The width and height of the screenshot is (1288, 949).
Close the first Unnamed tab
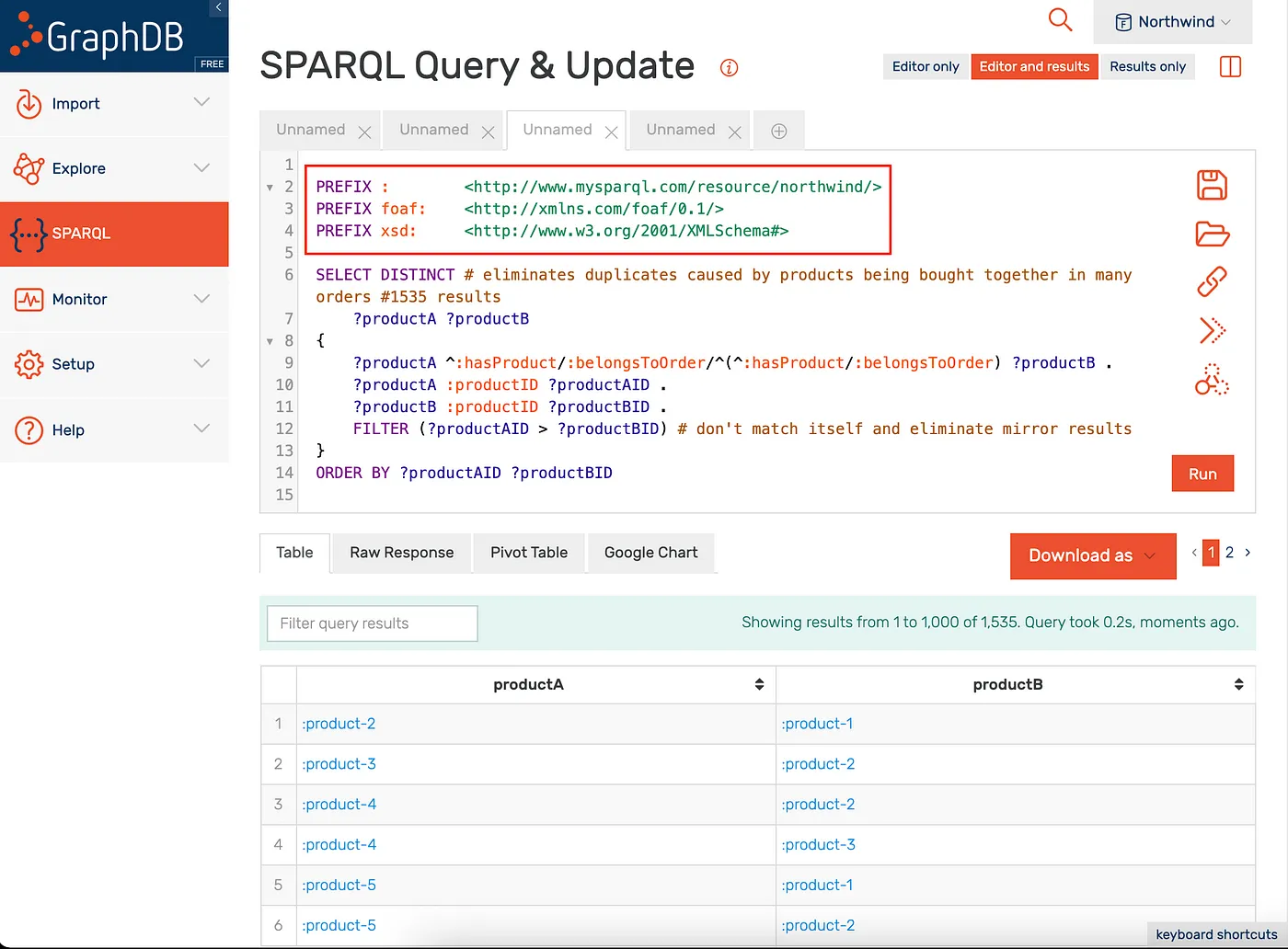(364, 132)
